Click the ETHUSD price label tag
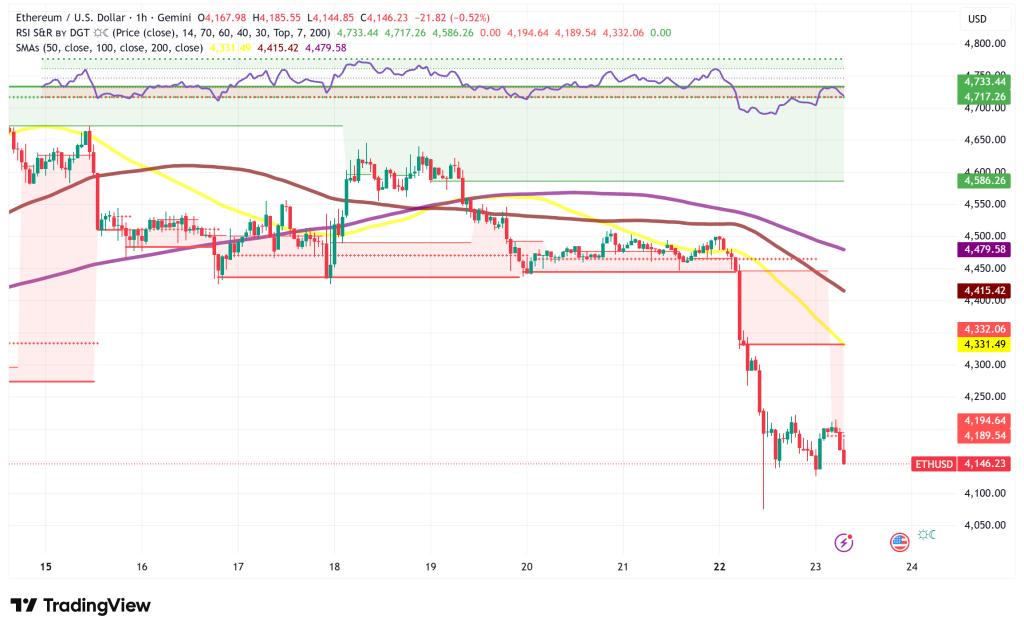 (934, 464)
